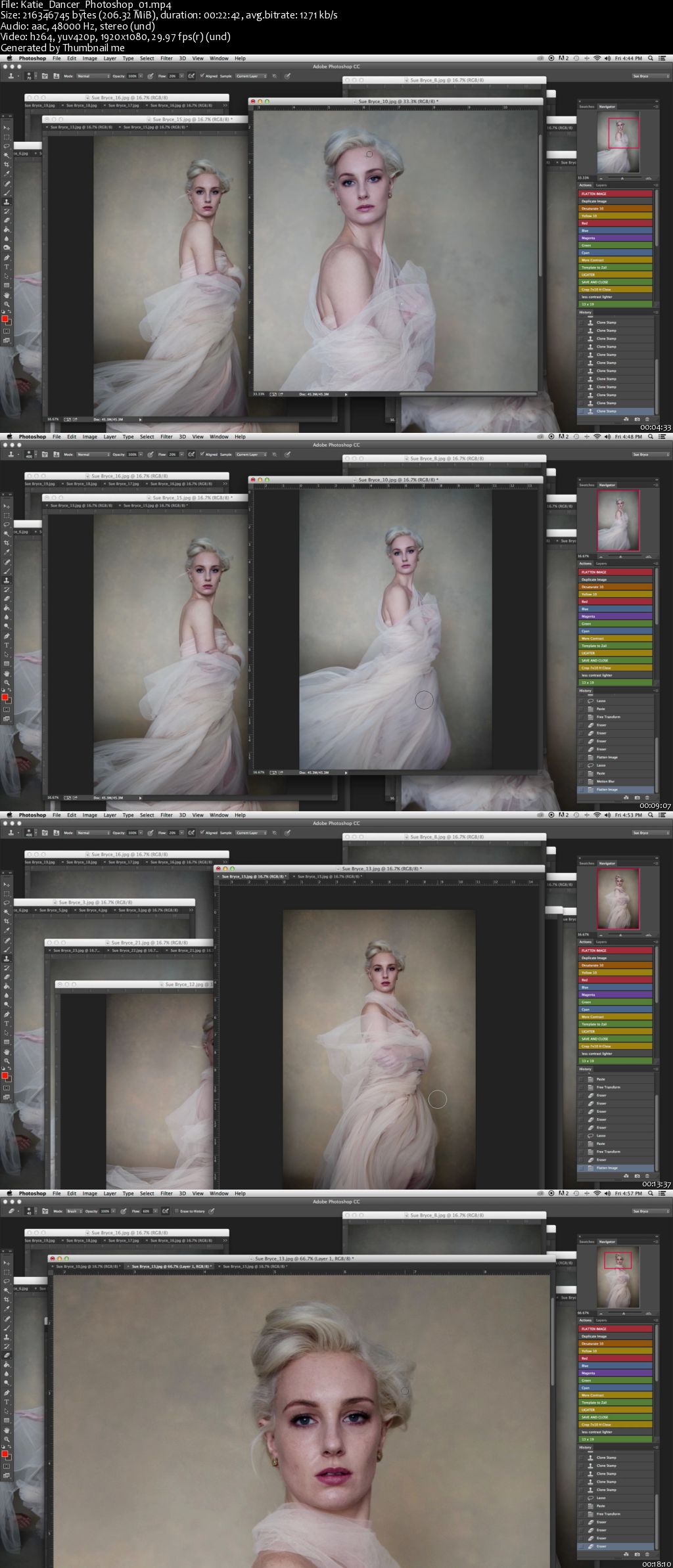Click the navigator zoom slider in the 4:57 PM frame
The image size is (673, 1568).
624,1313
